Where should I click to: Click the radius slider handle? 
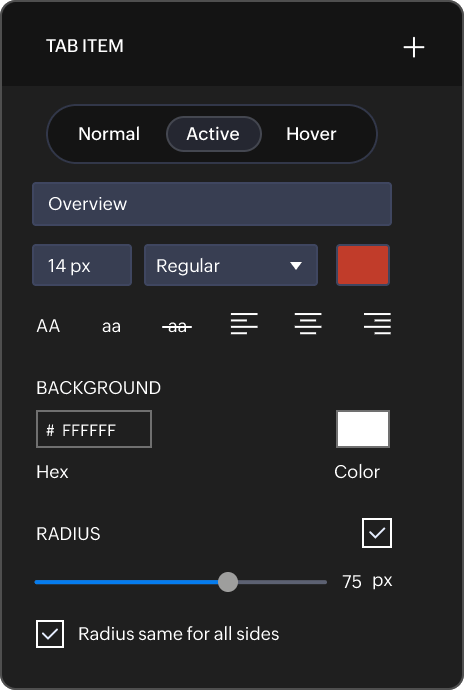(x=228, y=582)
